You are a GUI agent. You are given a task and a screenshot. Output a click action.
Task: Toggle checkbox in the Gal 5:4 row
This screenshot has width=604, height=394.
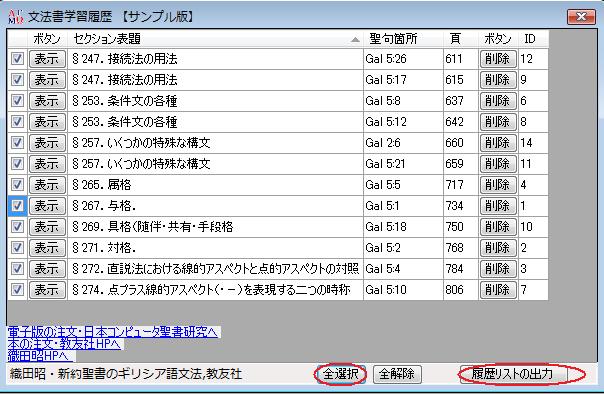pos(17,269)
